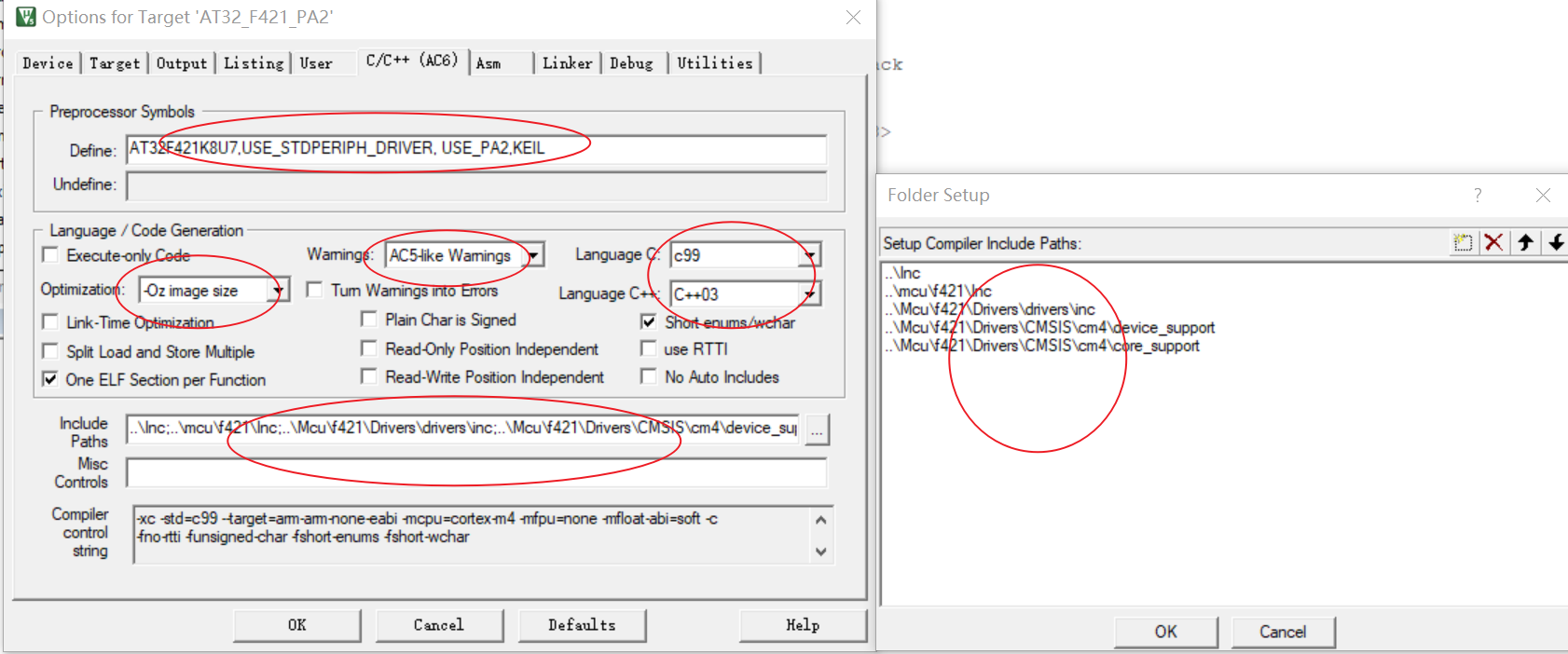
Task: Enable Split Load and Store Multiple
Action: 51,351
